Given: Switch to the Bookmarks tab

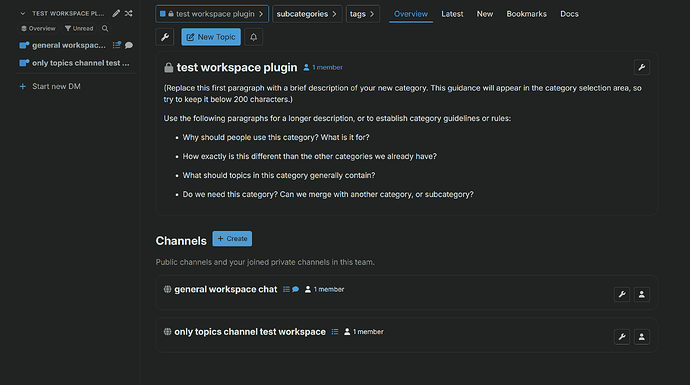Looking at the screenshot, I should point(526,14).
